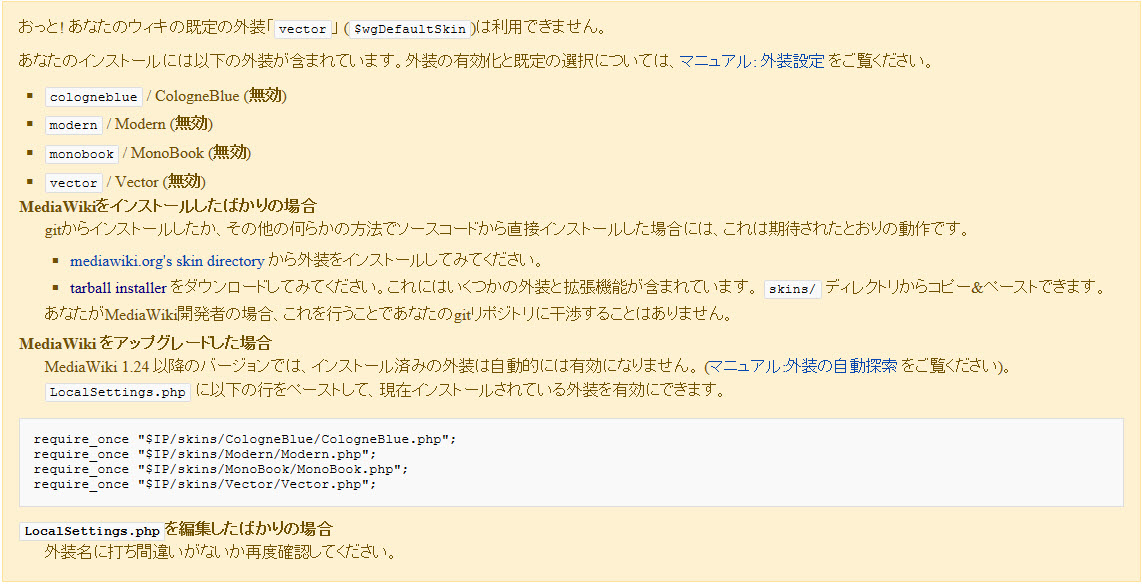This screenshot has height=584, width=1142.
Task: Select the monobook skin code item
Action: [x=81, y=154]
